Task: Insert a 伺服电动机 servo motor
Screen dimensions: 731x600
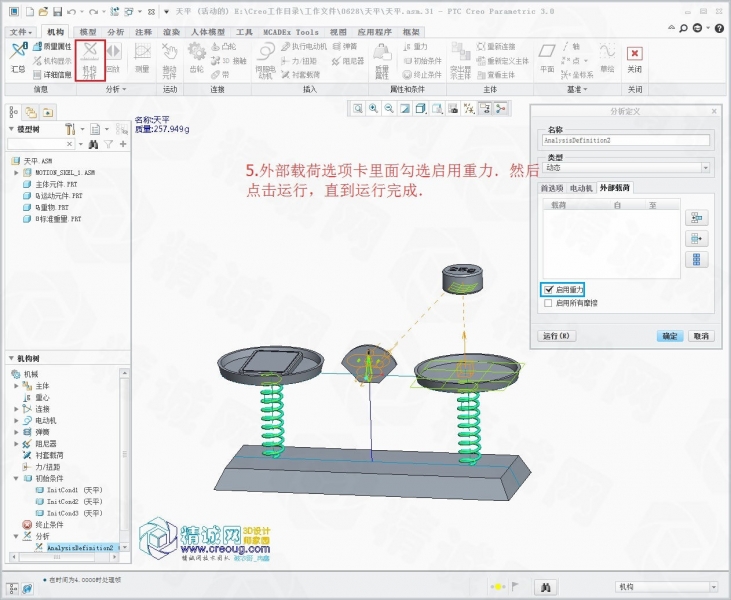Action: [x=265, y=60]
